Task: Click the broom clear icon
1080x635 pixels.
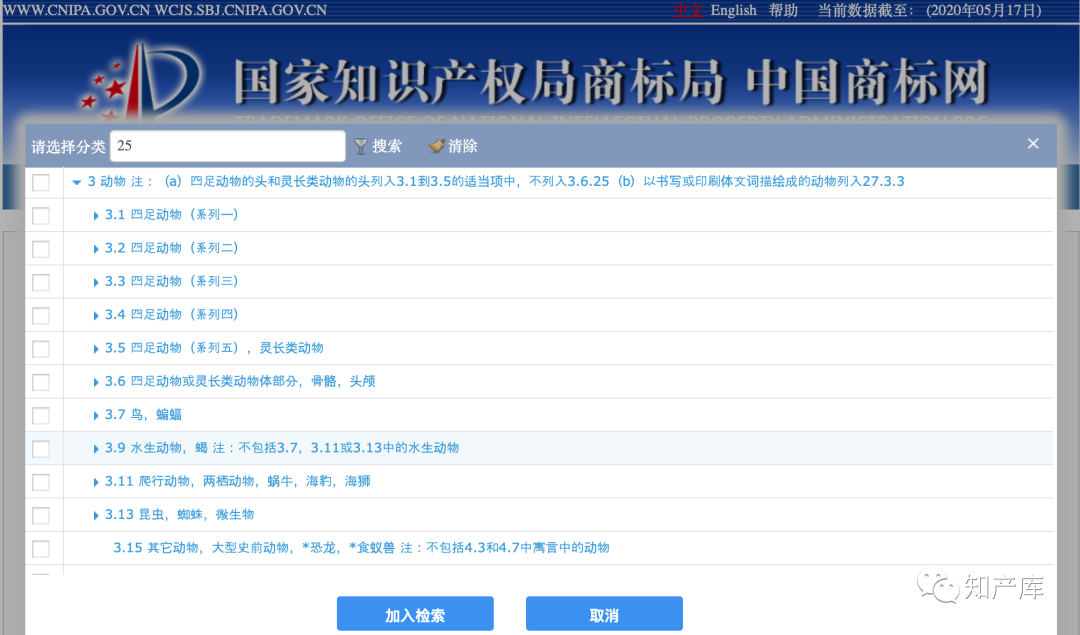Action: [436, 146]
